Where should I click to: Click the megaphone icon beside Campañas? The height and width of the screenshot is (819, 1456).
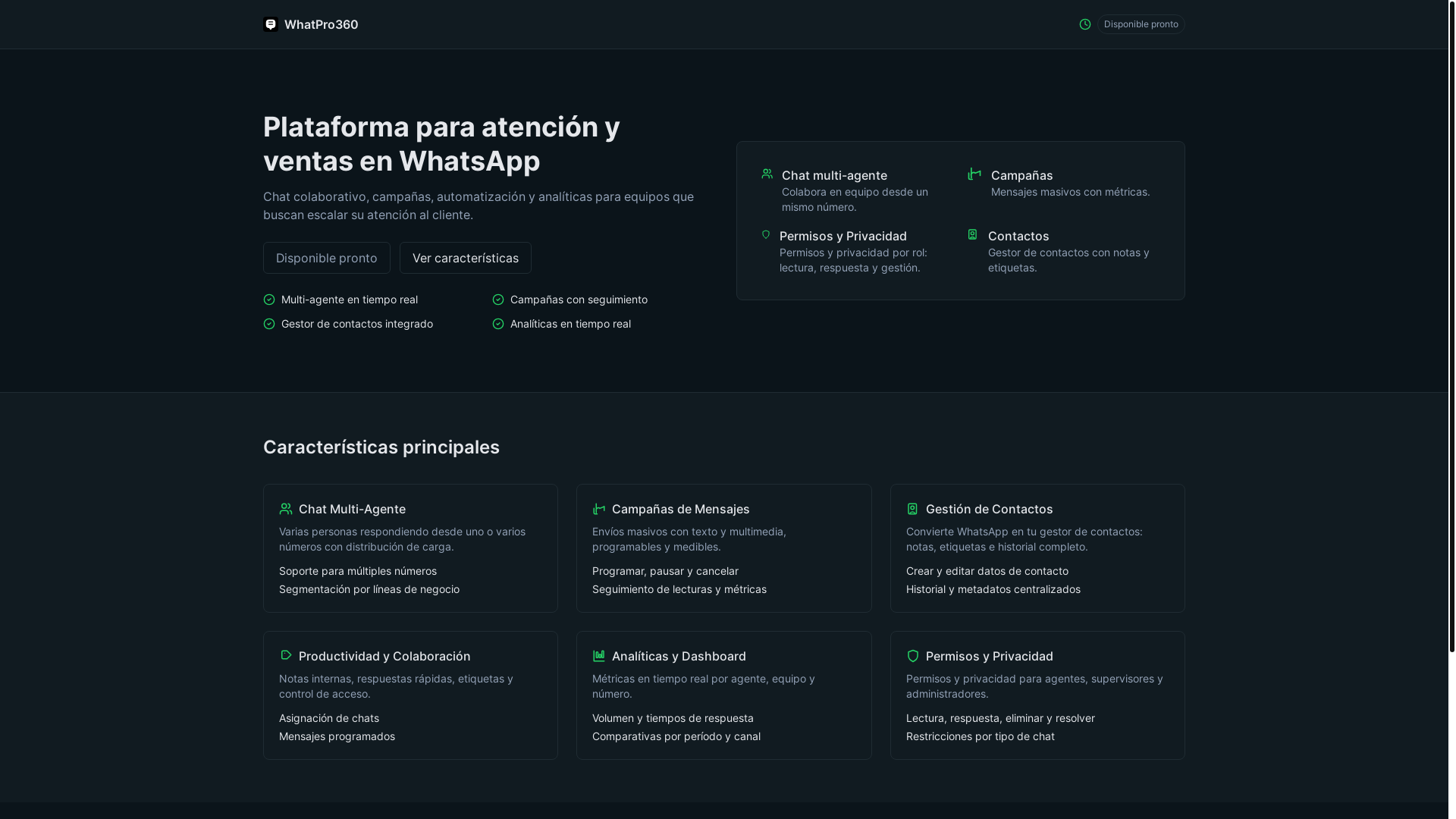(974, 174)
